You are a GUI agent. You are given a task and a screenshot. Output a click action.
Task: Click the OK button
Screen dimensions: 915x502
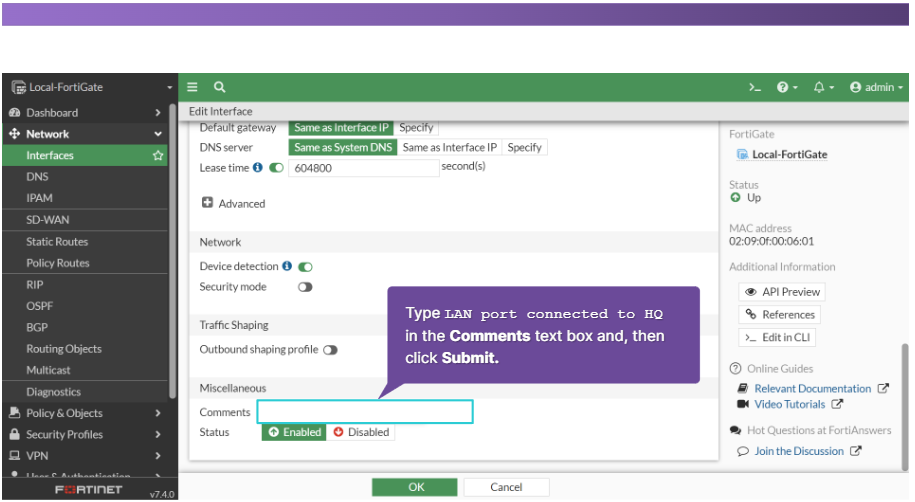point(415,487)
